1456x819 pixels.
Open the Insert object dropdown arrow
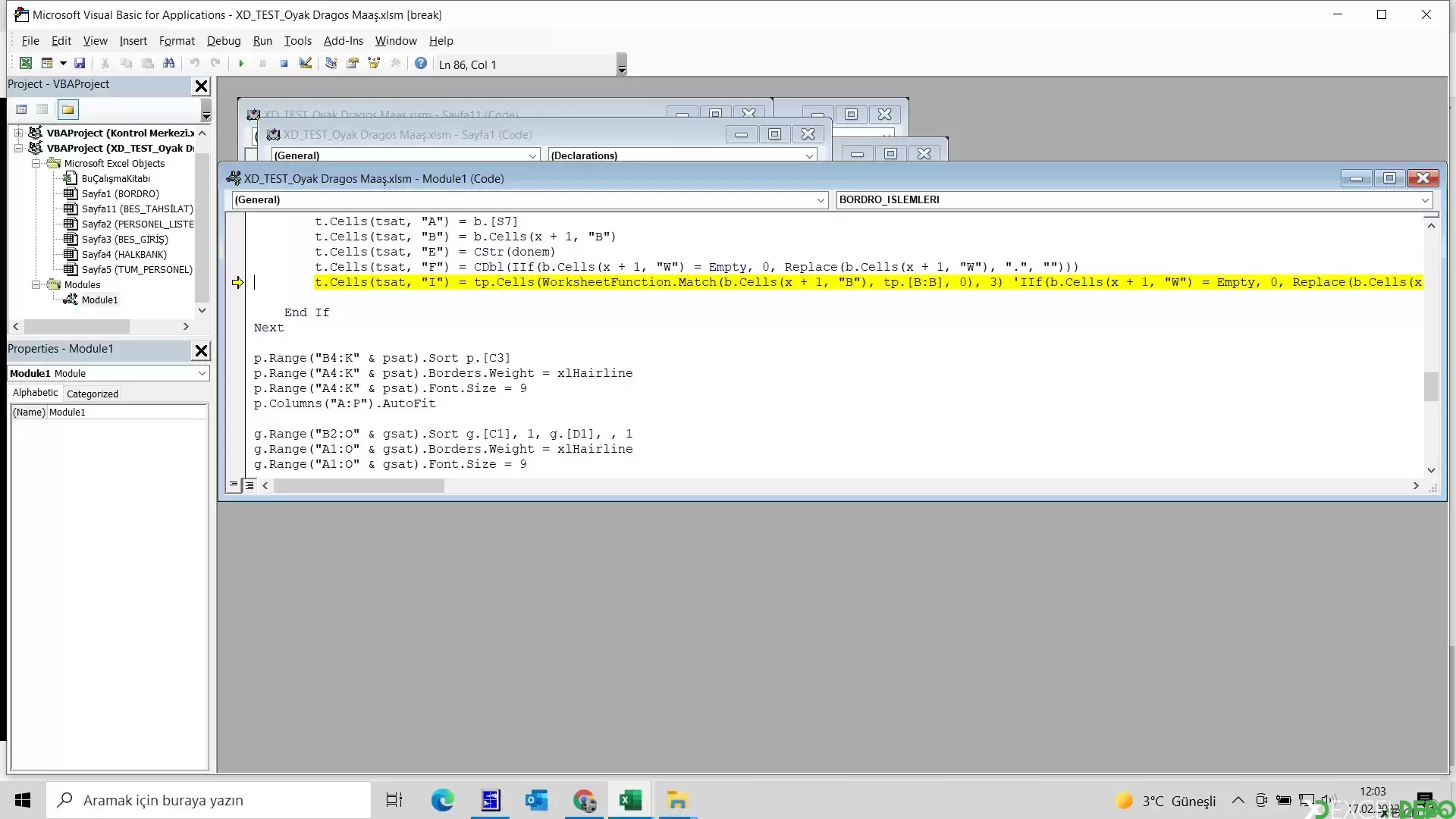click(x=63, y=64)
